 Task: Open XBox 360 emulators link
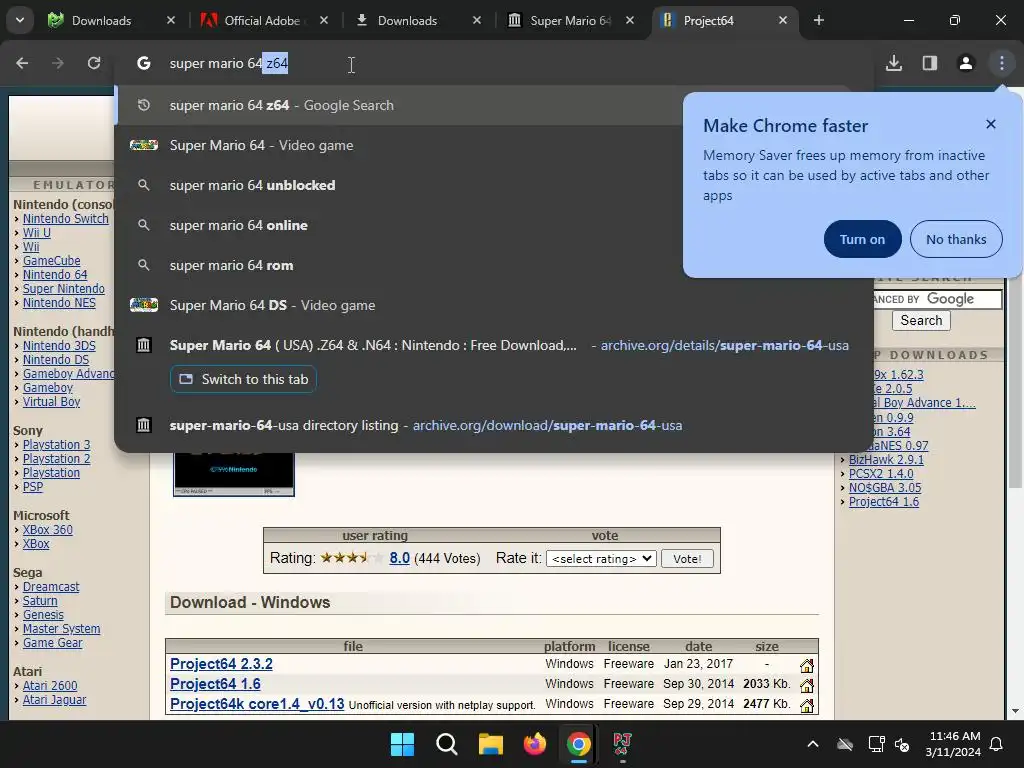pyautogui.click(x=48, y=530)
